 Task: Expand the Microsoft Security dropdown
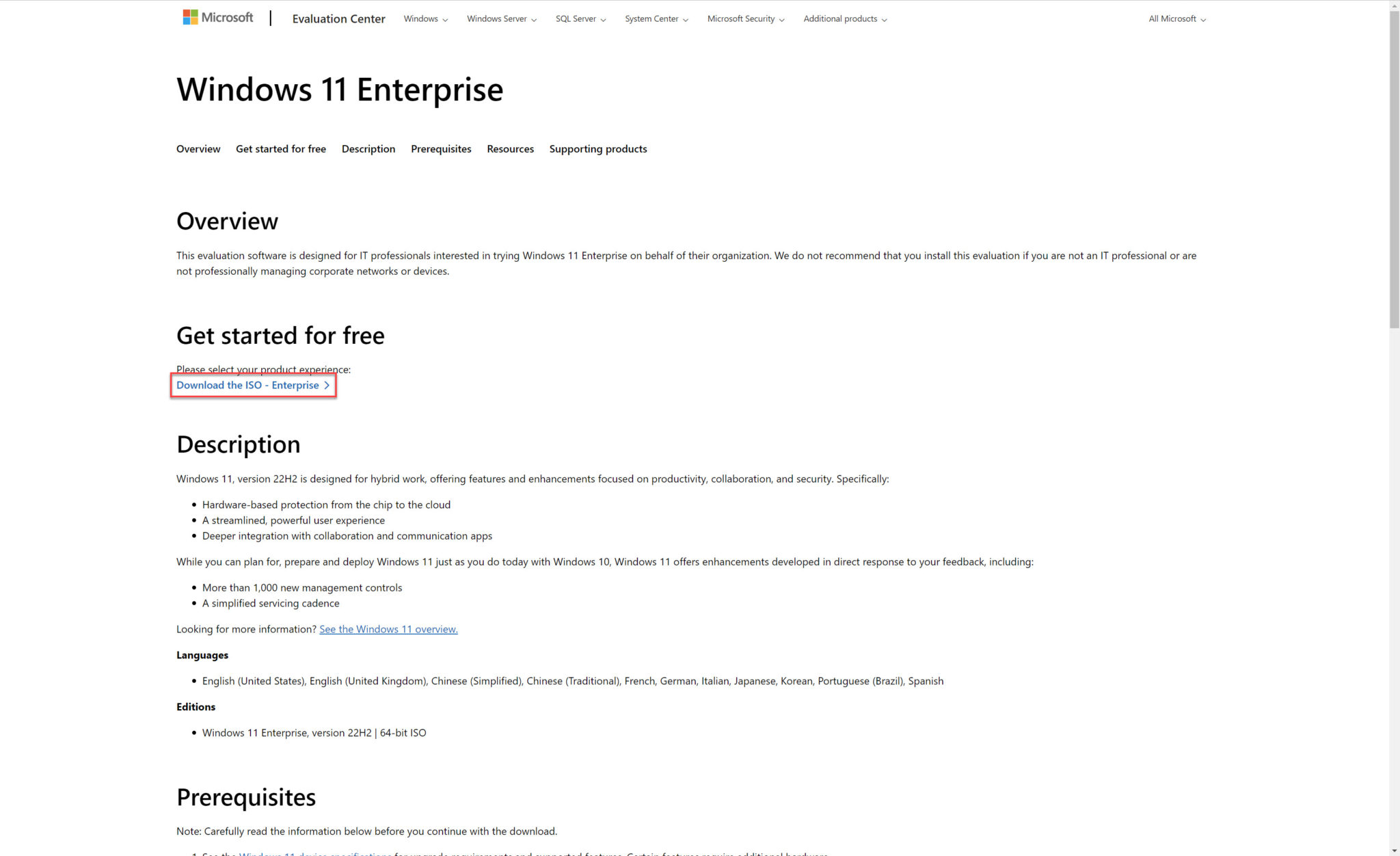tap(744, 18)
